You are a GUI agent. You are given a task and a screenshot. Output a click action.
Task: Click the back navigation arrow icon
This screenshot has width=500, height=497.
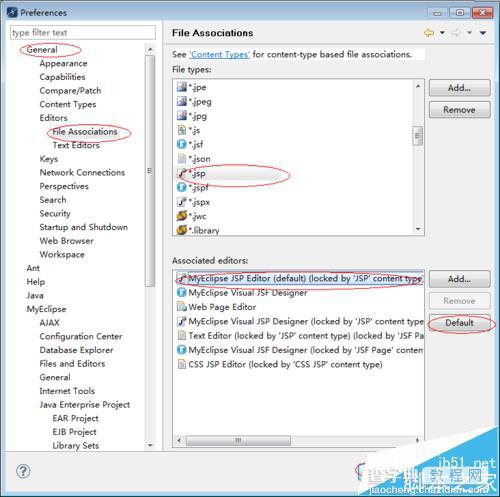[x=429, y=33]
